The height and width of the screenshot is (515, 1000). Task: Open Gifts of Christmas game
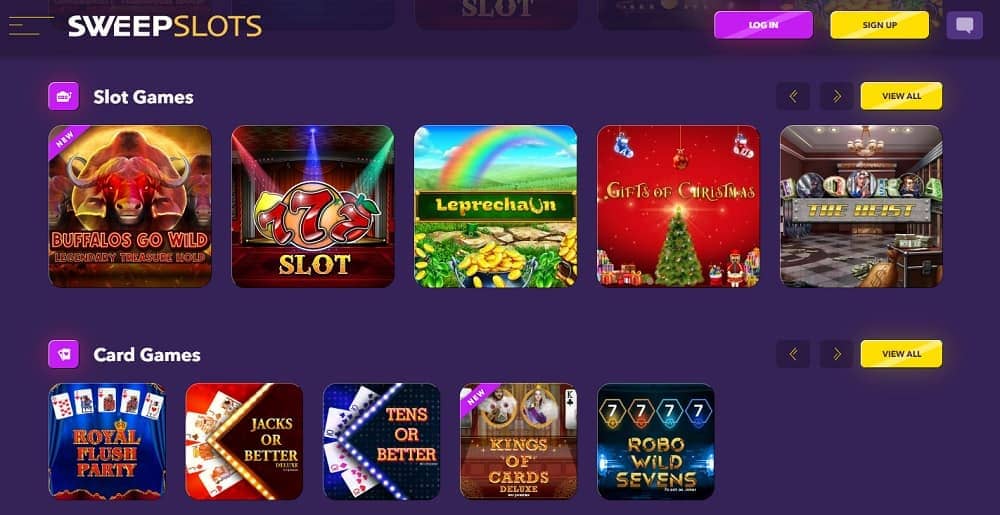click(679, 207)
